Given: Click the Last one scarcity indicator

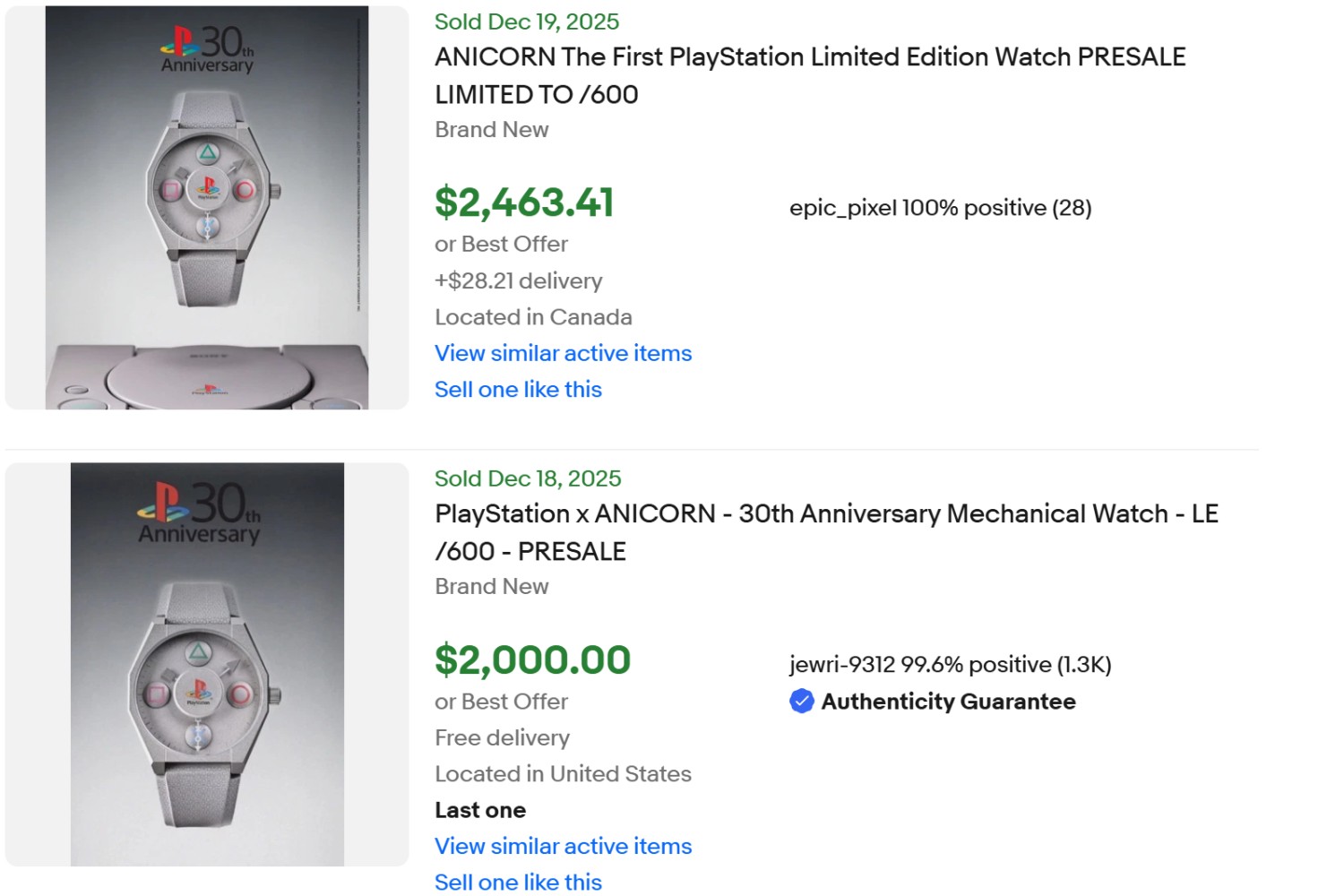Looking at the screenshot, I should [x=479, y=810].
